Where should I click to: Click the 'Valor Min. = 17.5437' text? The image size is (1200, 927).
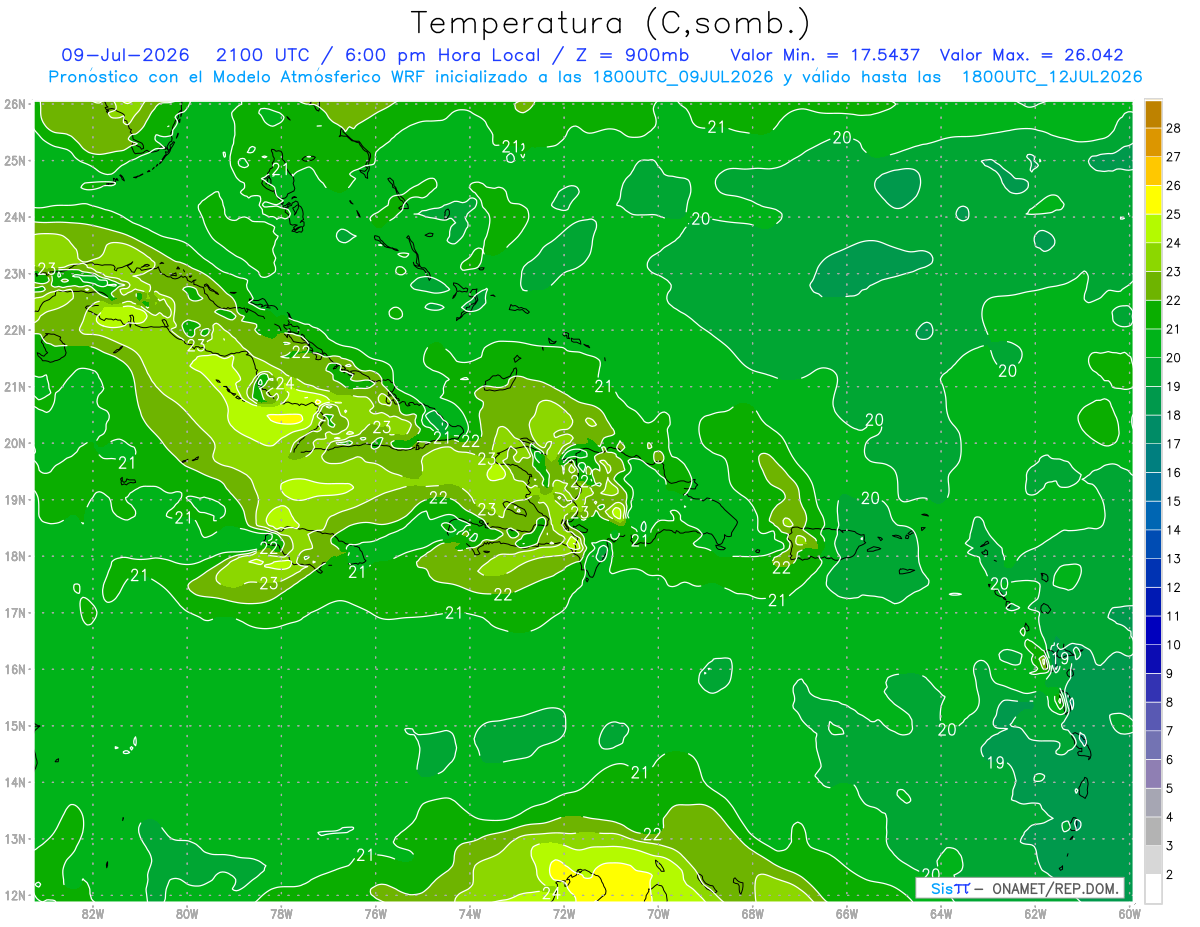825,55
